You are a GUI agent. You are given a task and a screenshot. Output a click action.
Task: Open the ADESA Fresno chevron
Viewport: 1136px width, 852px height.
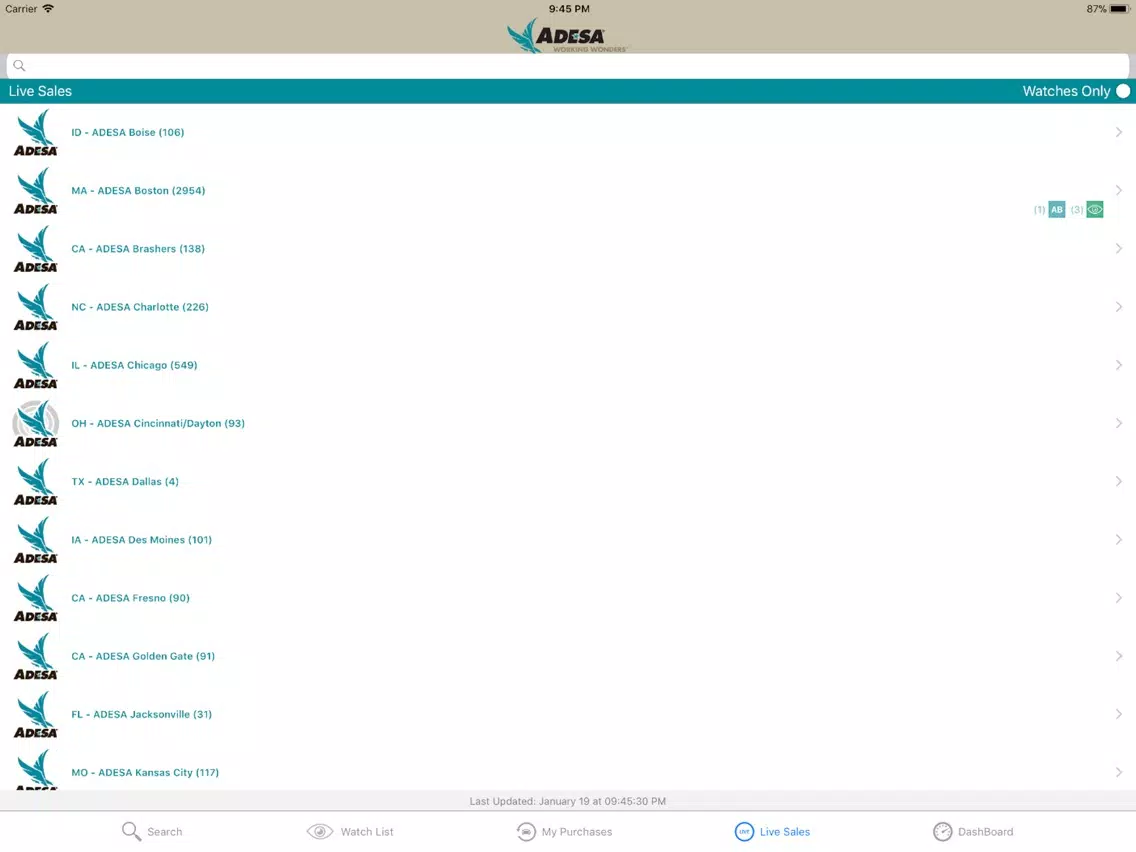(x=1119, y=598)
